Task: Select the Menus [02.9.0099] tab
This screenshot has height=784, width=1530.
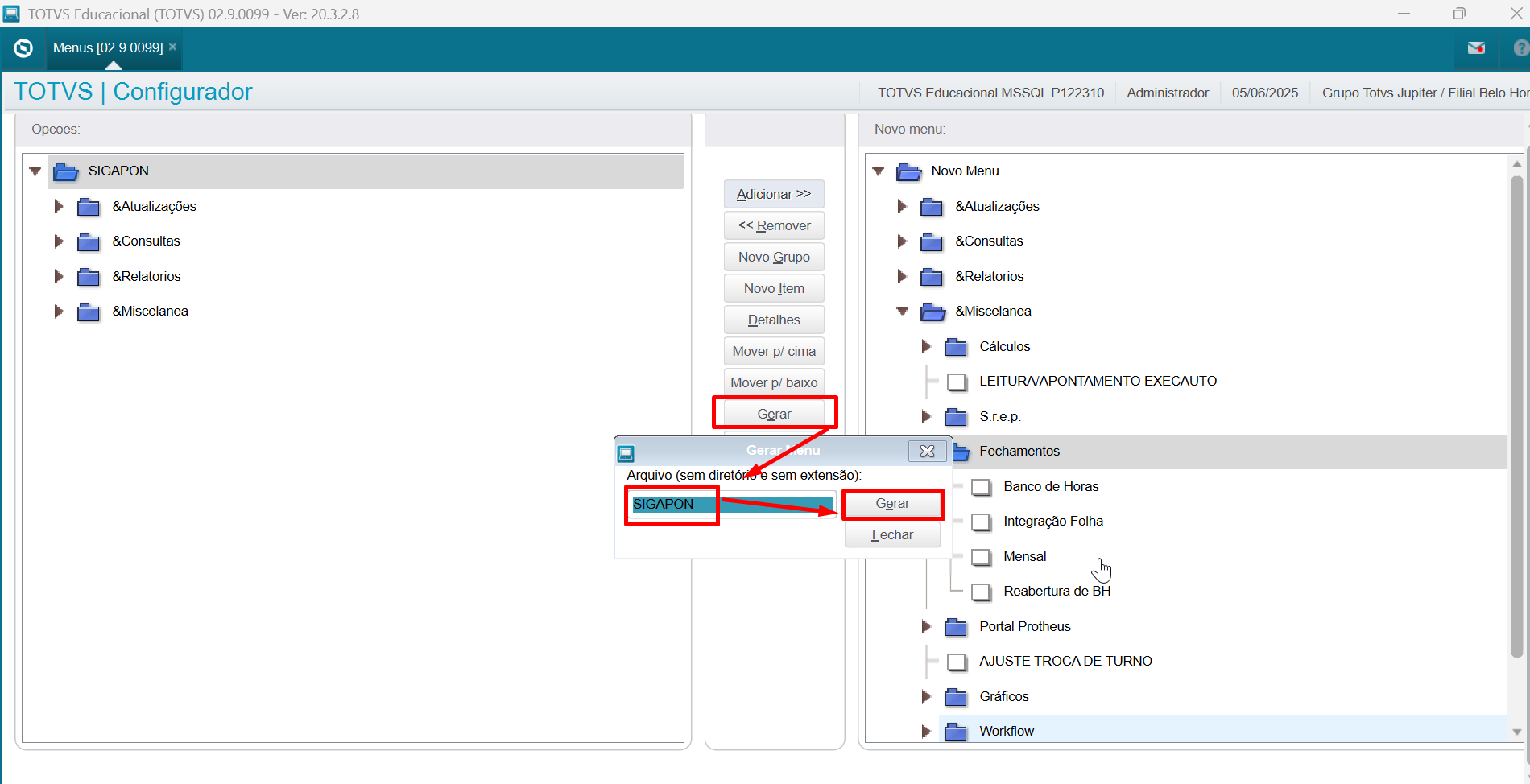Action: (108, 48)
